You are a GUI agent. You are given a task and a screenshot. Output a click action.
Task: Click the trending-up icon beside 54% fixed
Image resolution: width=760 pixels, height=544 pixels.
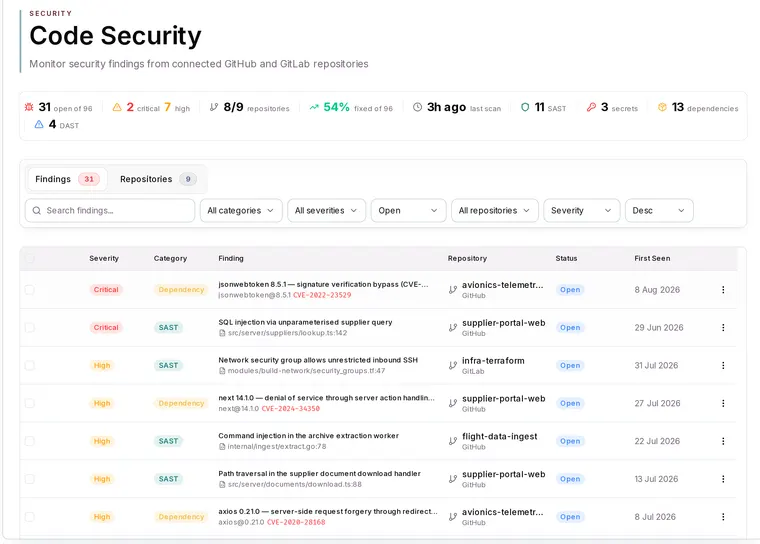coord(314,107)
